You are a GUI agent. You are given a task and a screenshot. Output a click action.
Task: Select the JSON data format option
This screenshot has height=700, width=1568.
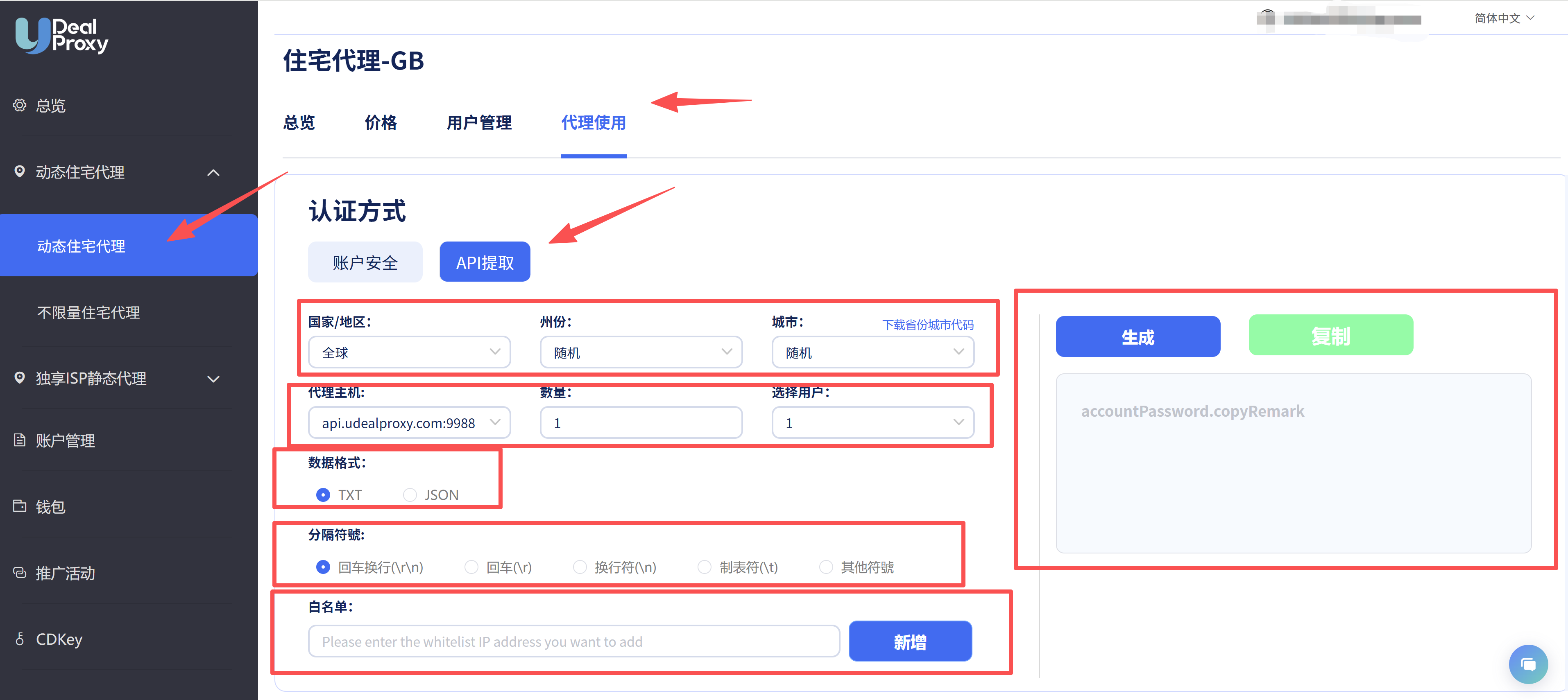click(410, 495)
